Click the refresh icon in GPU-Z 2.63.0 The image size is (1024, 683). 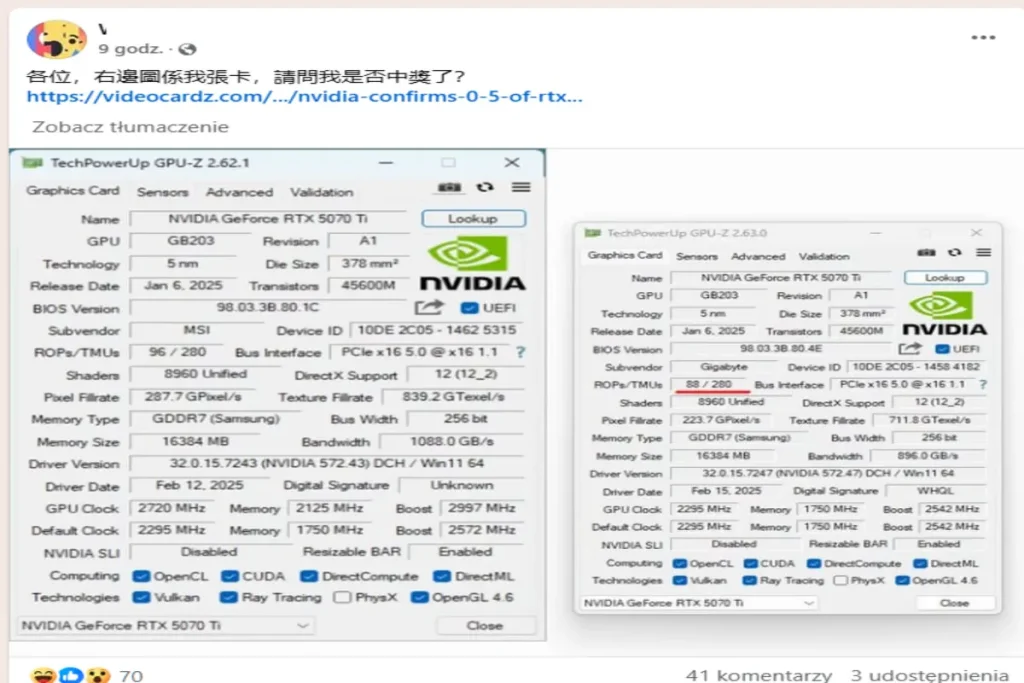pyautogui.click(x=955, y=253)
